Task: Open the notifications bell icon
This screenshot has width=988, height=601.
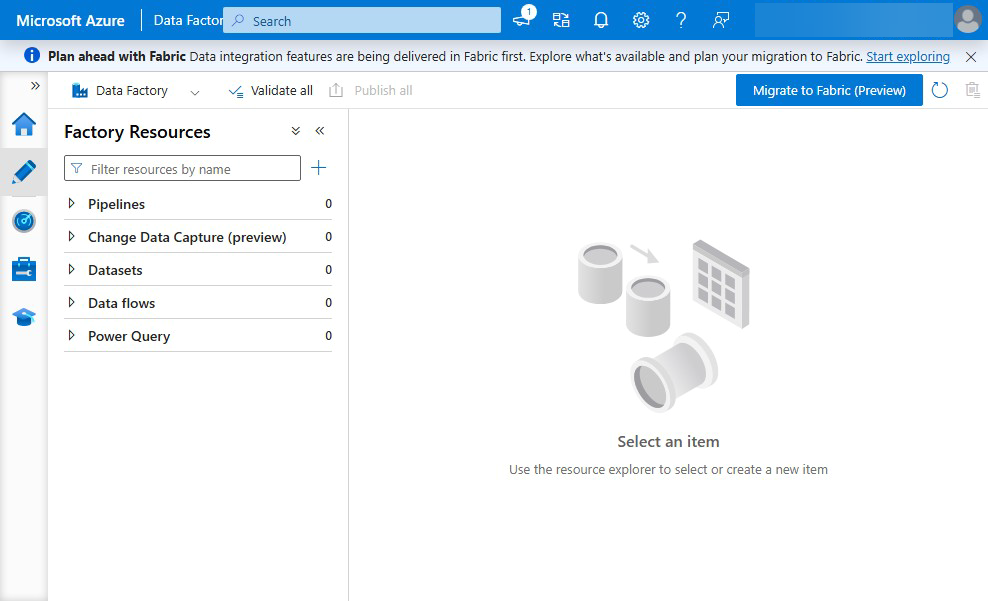Action: [x=601, y=20]
